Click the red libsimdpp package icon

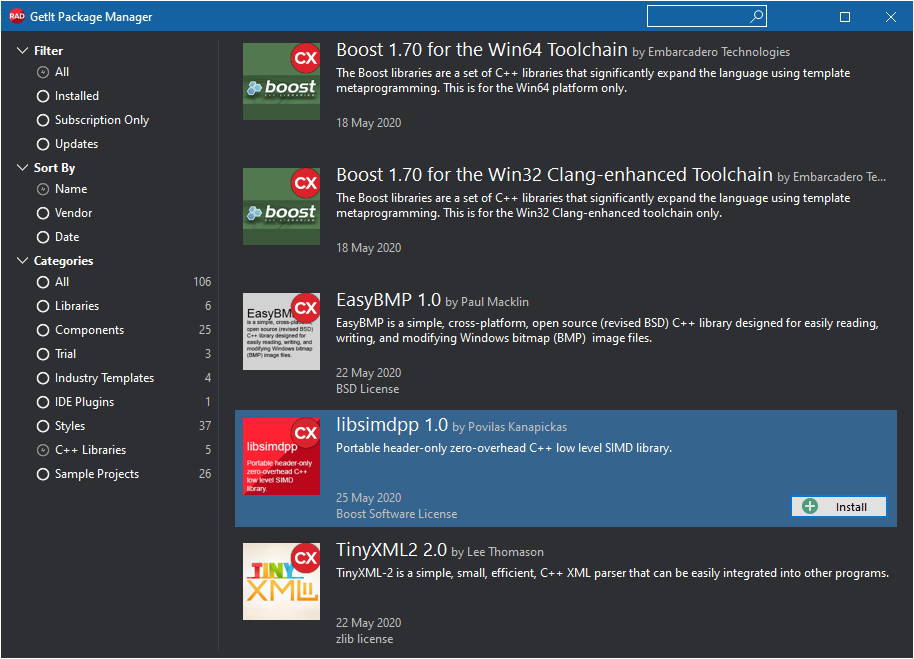click(x=281, y=456)
